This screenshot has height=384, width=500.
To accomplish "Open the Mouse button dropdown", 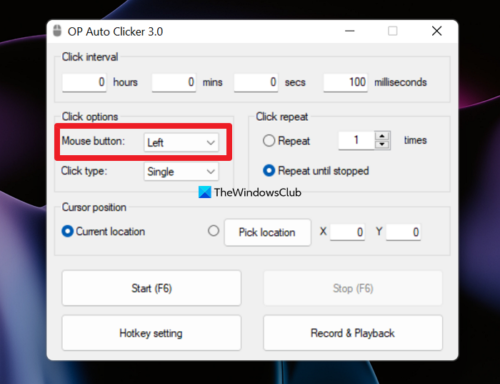I will pyautogui.click(x=181, y=143).
